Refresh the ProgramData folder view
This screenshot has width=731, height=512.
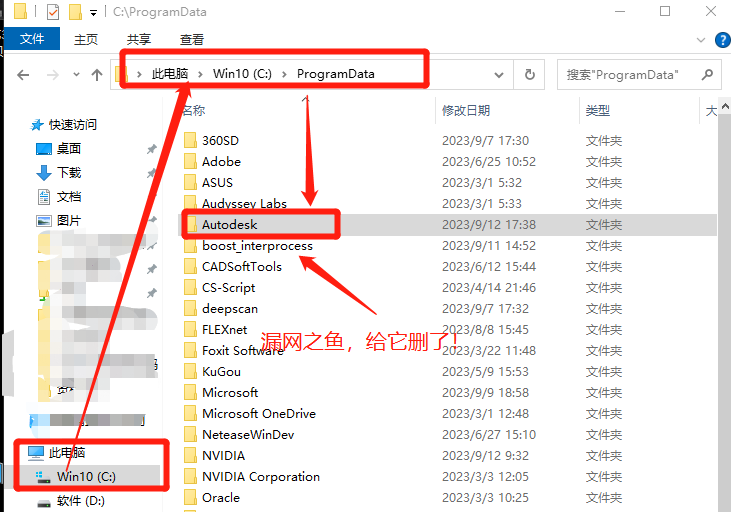point(529,74)
